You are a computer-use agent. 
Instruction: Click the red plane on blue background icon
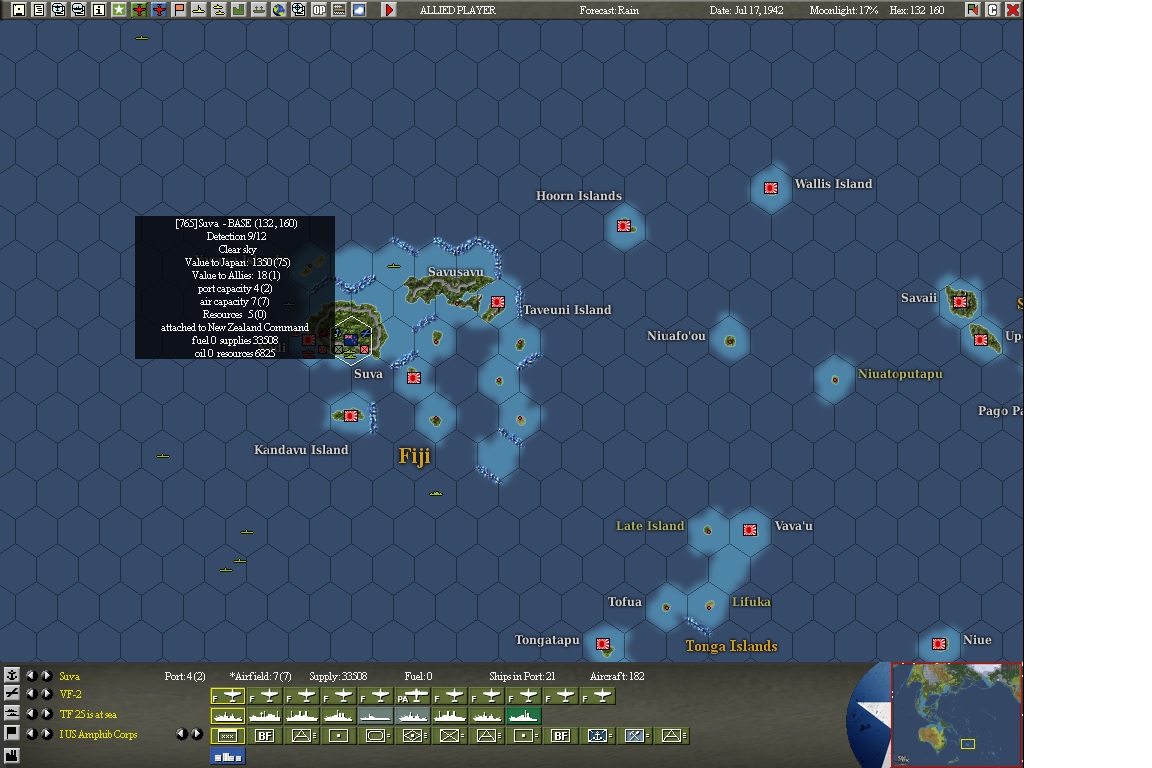tap(159, 10)
